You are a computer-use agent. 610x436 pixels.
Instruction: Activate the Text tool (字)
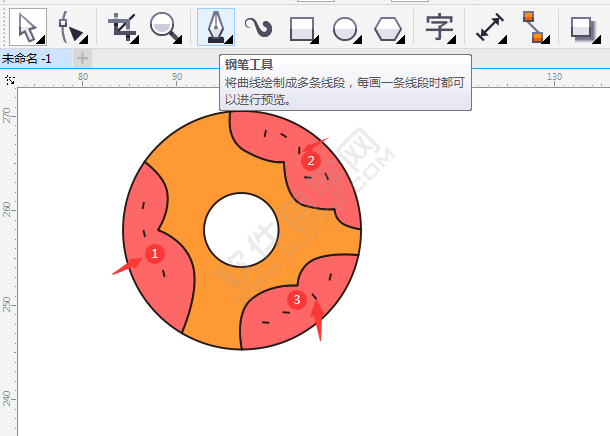point(439,26)
